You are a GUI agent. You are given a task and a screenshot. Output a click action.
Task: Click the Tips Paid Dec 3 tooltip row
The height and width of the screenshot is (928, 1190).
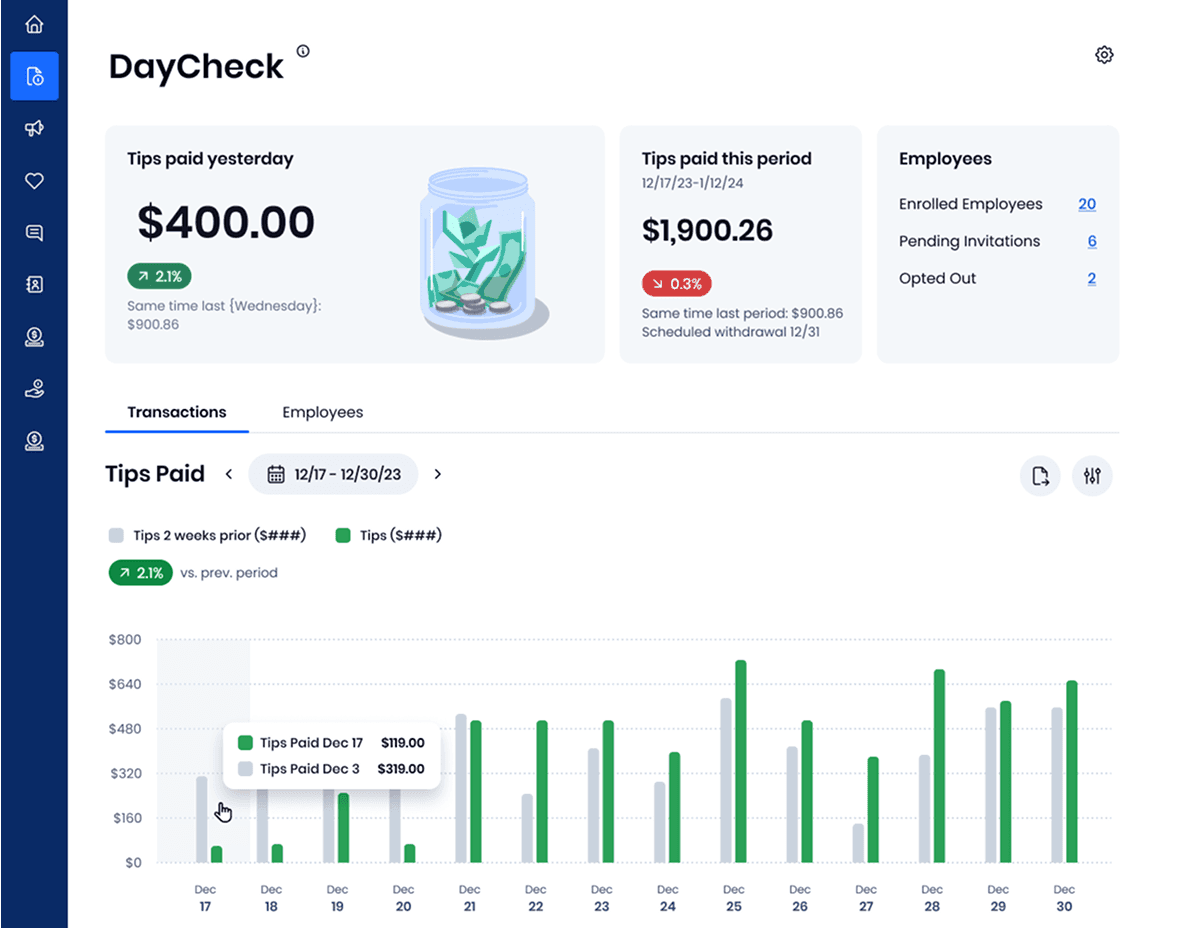pos(332,769)
